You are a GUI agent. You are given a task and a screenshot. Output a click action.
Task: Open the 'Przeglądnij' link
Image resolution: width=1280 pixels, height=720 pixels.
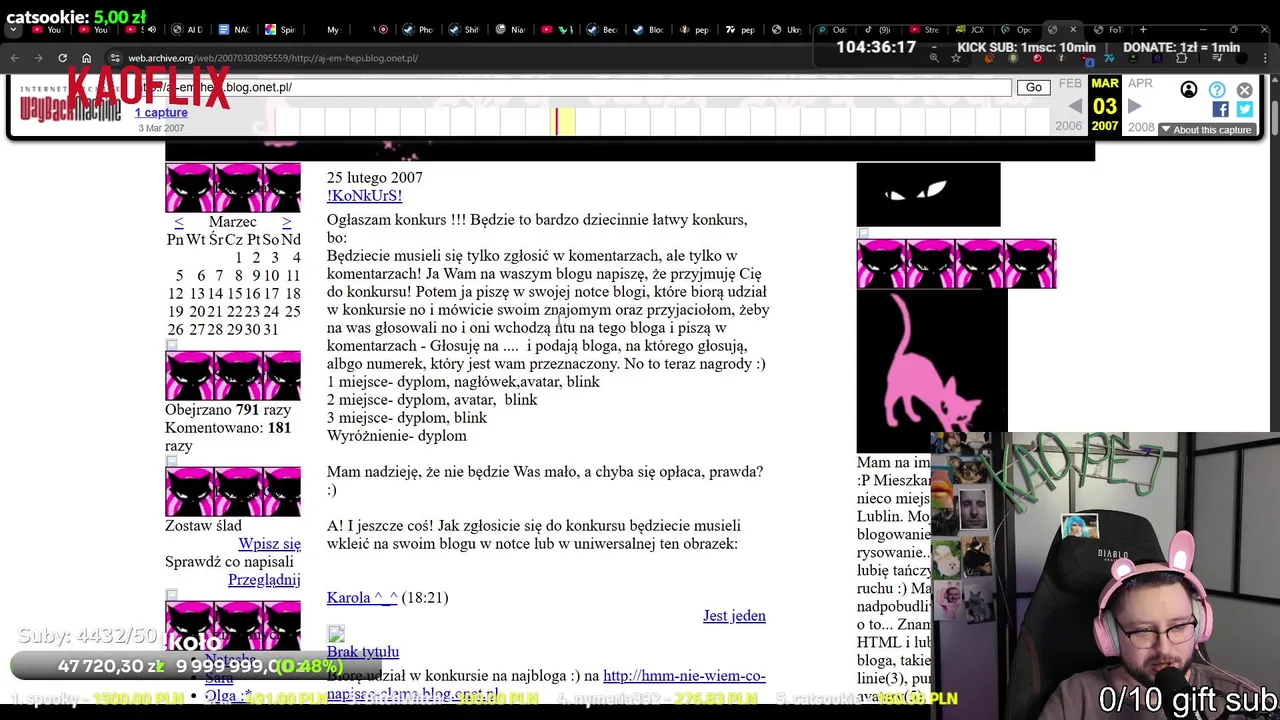coord(264,580)
